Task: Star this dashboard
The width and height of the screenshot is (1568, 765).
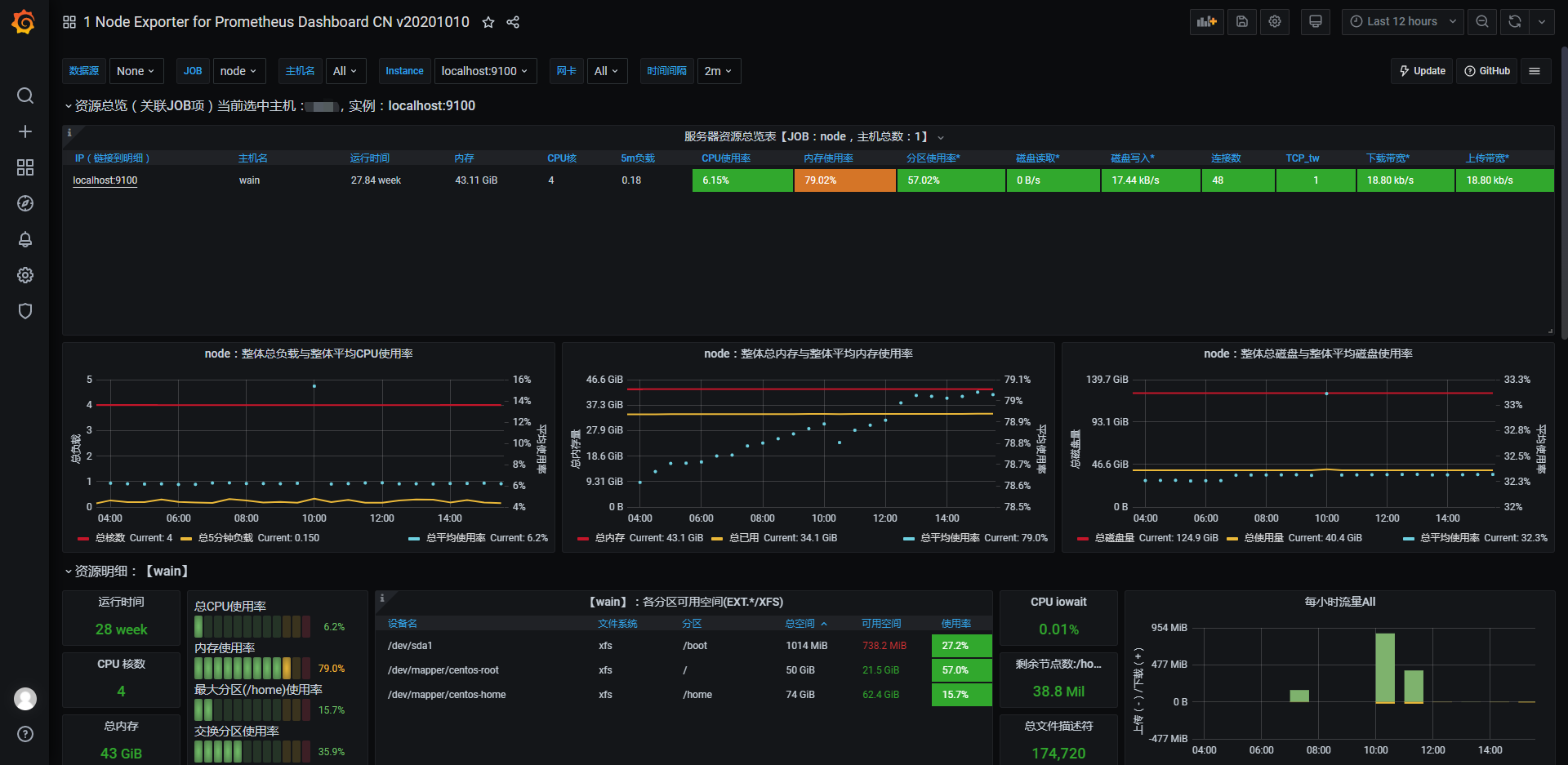Action: click(488, 23)
